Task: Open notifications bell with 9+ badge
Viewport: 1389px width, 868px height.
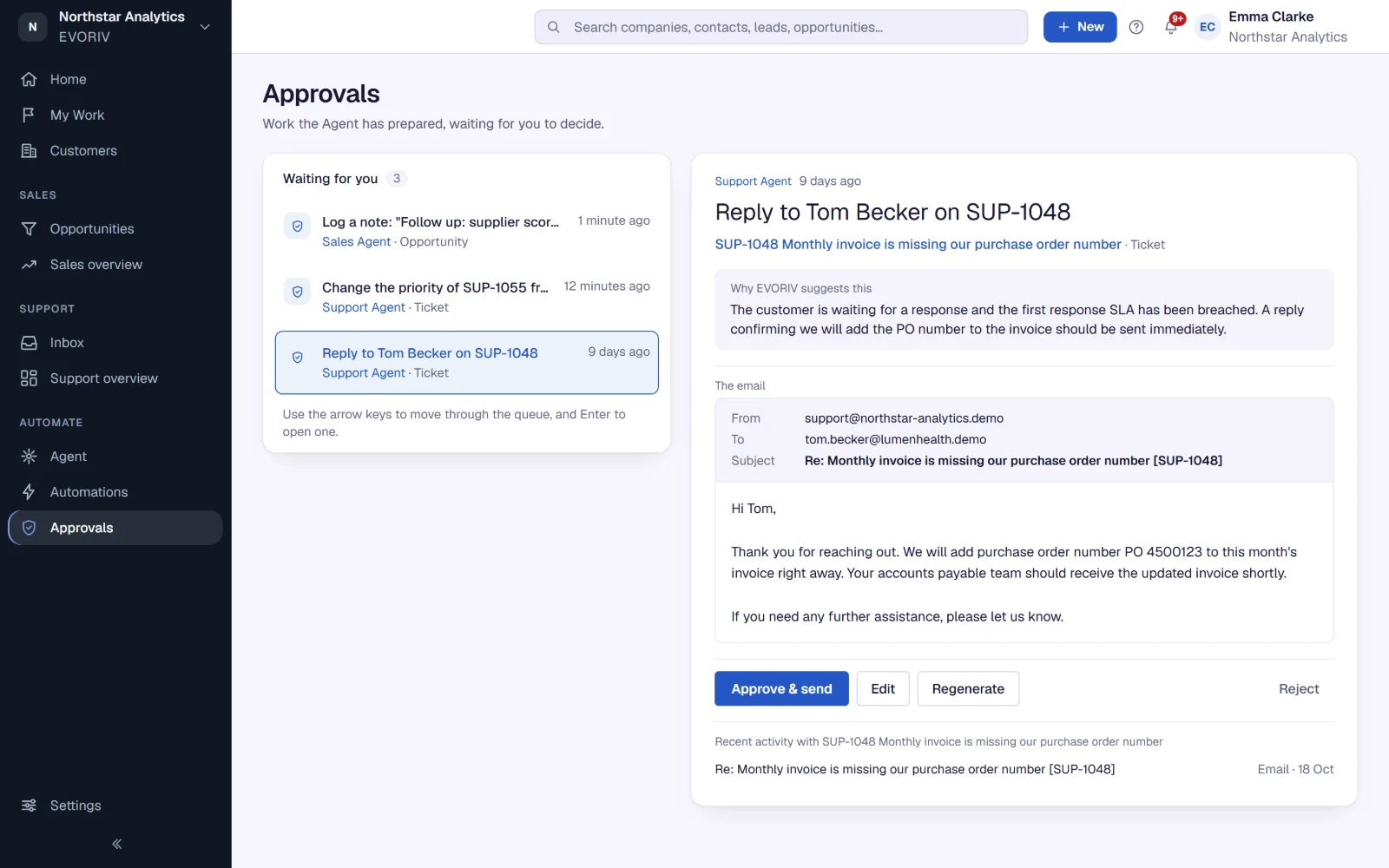Action: 1171,26
